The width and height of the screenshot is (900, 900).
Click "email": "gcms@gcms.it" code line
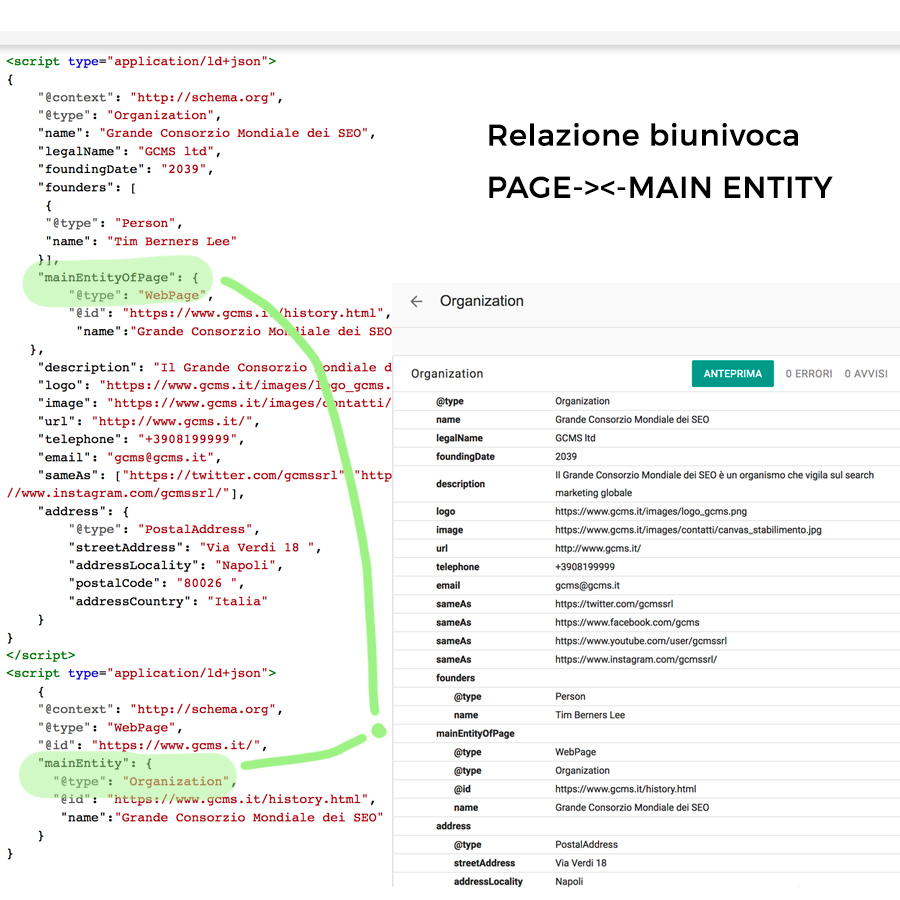pyautogui.click(x=129, y=457)
